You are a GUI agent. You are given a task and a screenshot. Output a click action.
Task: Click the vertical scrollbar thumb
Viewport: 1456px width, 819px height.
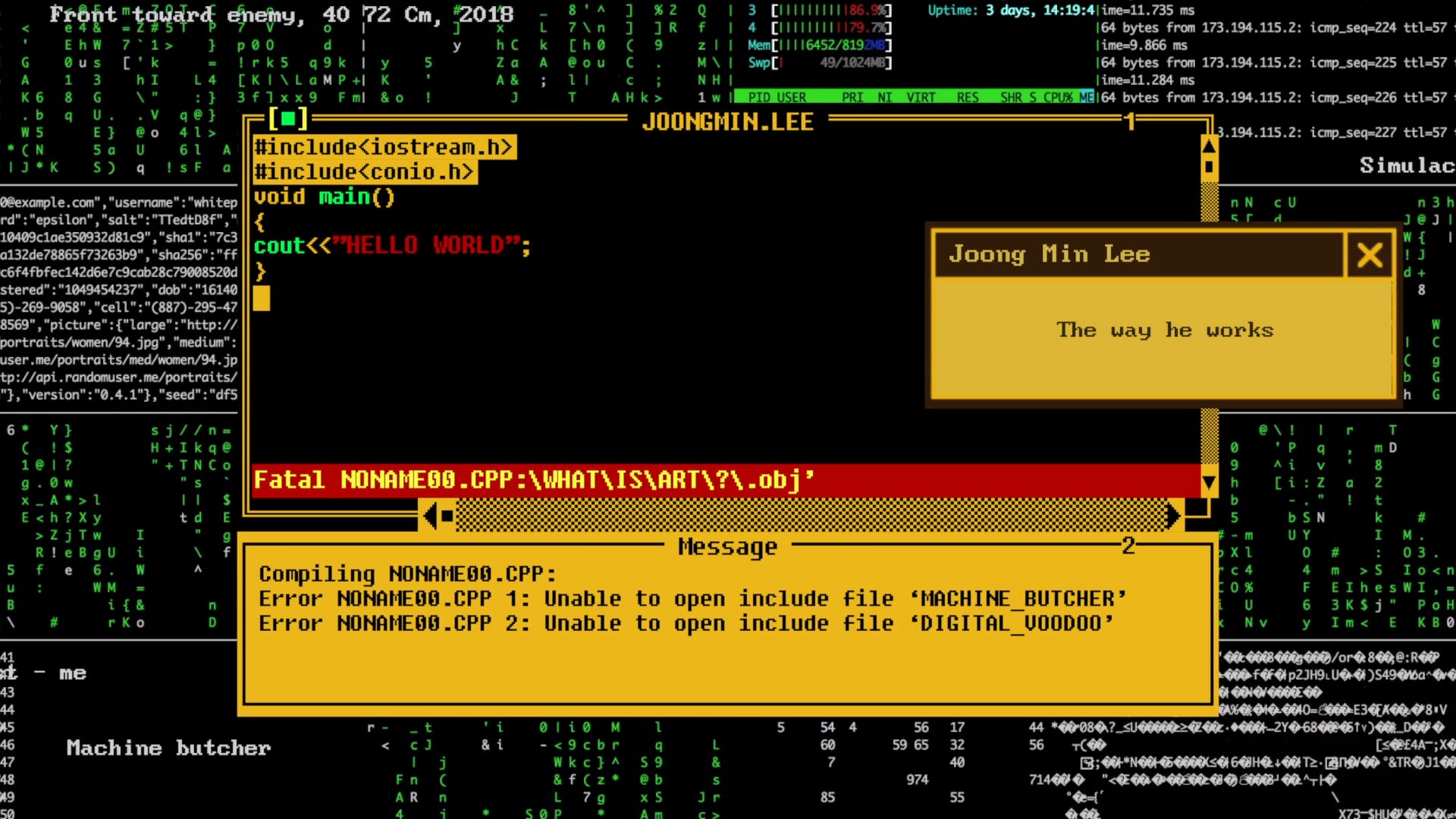click(1209, 167)
